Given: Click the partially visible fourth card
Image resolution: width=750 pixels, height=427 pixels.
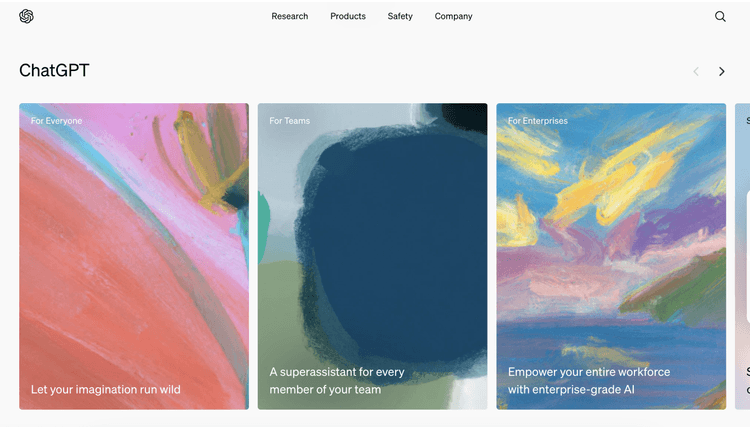Looking at the screenshot, I should tap(742, 256).
